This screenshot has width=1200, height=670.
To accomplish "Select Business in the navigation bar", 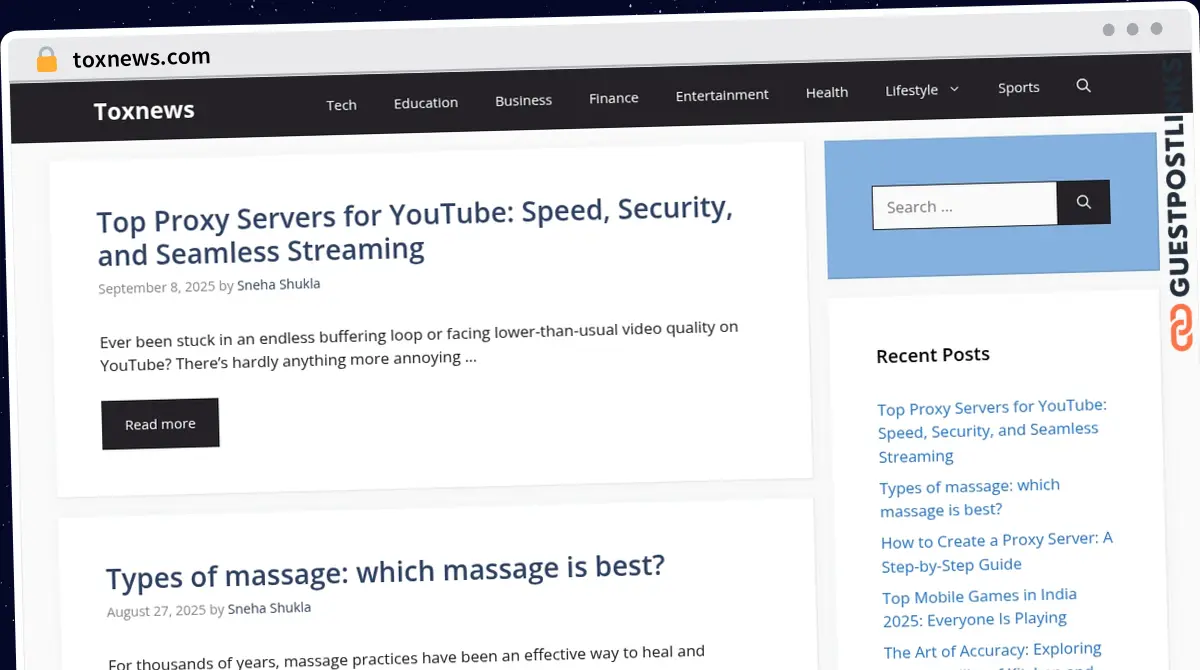I will pos(523,100).
